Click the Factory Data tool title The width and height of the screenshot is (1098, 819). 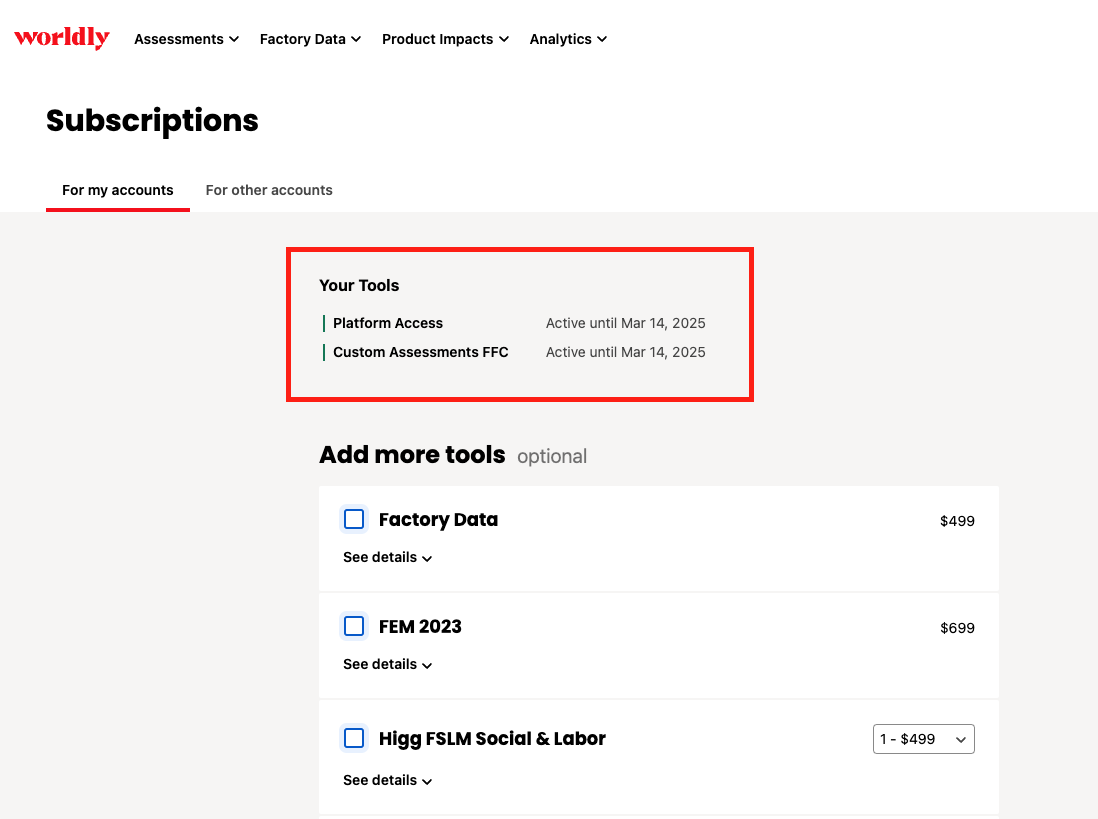pyautogui.click(x=438, y=519)
